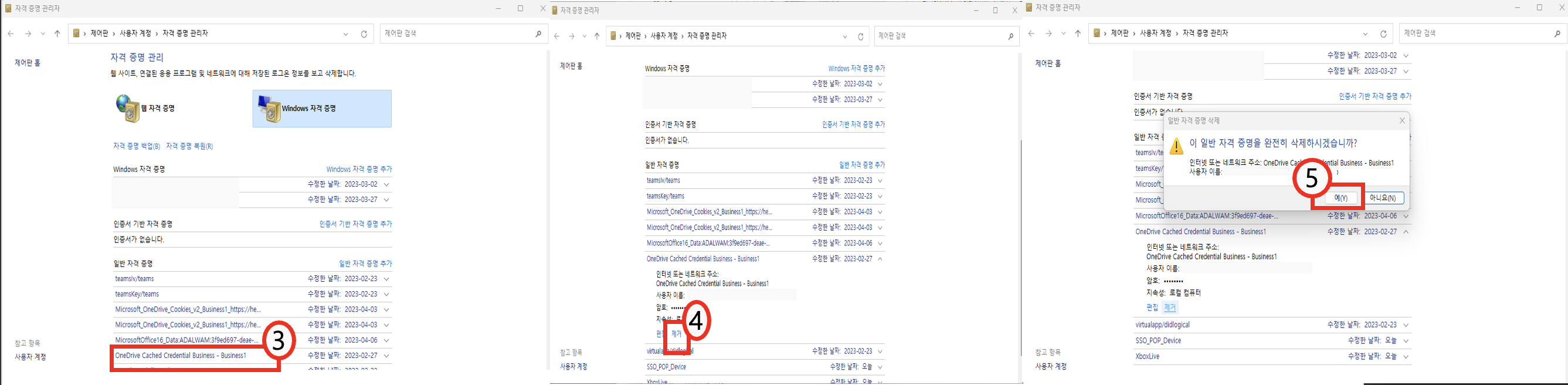1568x385 pixels.
Task: Click the 제거 link in the middle window
Action: pyautogui.click(x=676, y=334)
